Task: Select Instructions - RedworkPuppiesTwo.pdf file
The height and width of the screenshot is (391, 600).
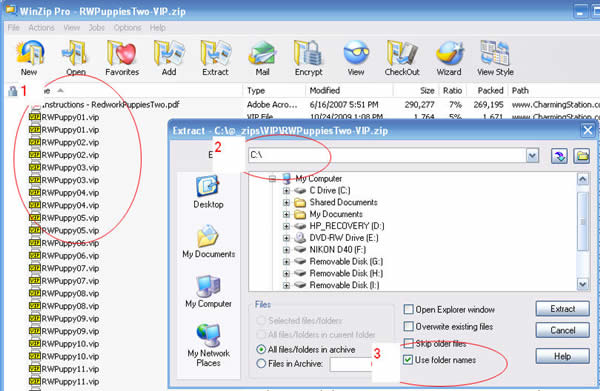Action: [110, 104]
